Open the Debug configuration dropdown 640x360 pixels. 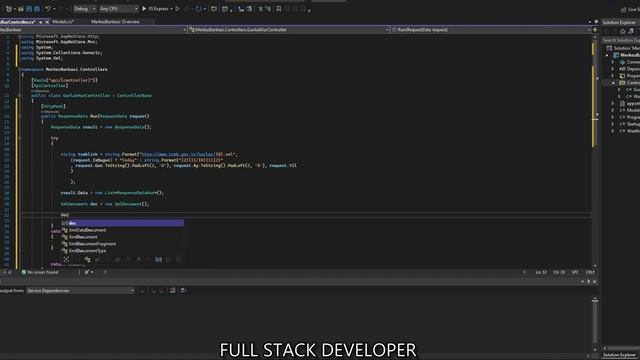85,9
